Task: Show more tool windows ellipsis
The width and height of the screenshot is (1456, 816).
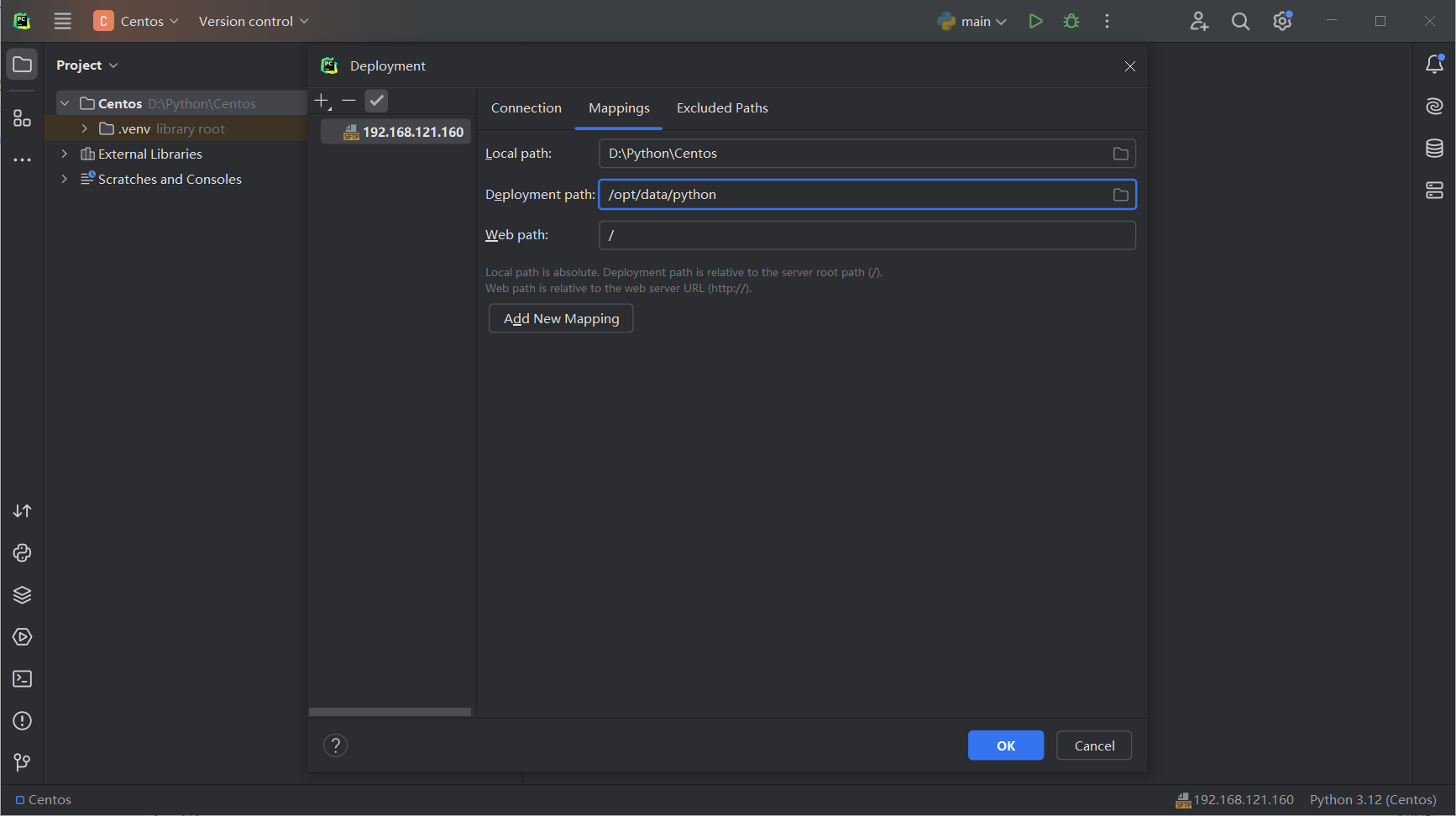Action: point(23,160)
